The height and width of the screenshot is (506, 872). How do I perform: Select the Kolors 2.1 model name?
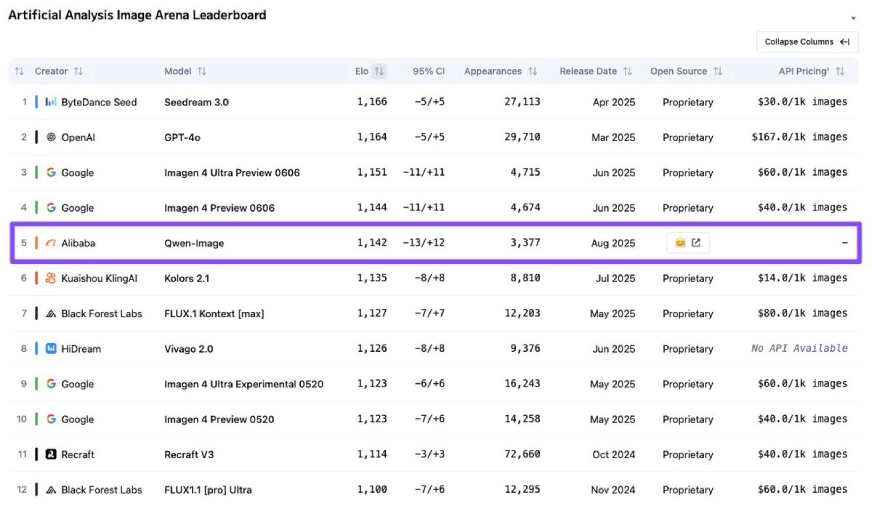tap(187, 278)
